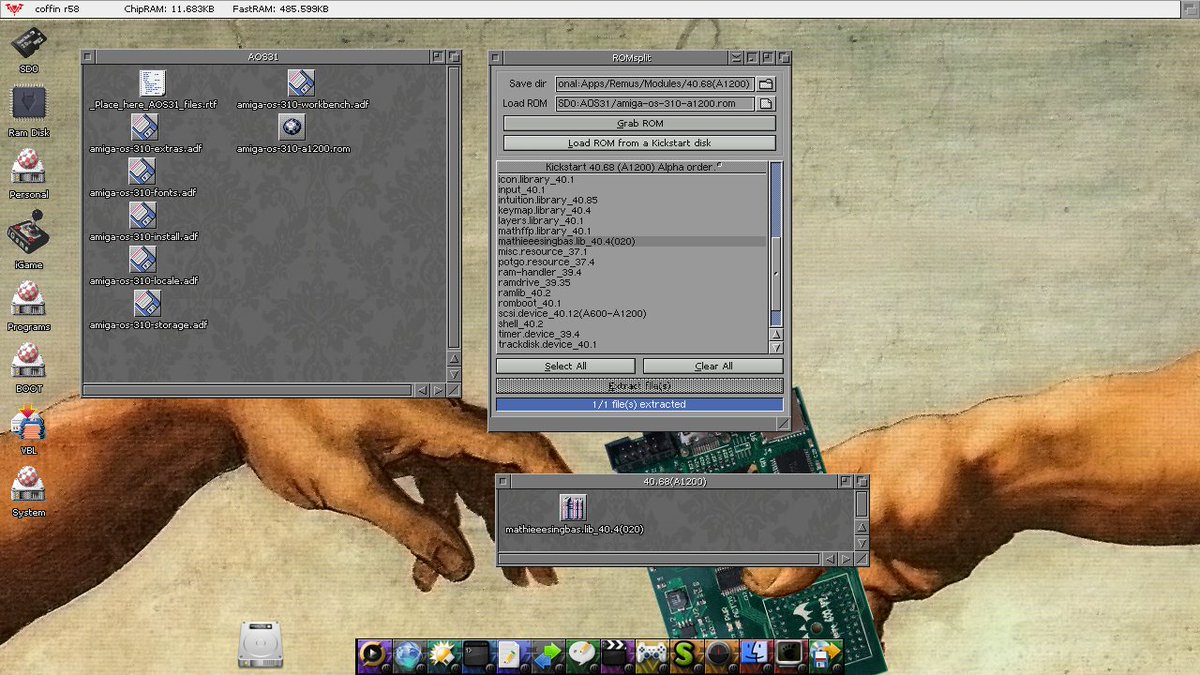1200x675 pixels.
Task: Open the BOOT drive desktop icon
Action: pos(29,360)
